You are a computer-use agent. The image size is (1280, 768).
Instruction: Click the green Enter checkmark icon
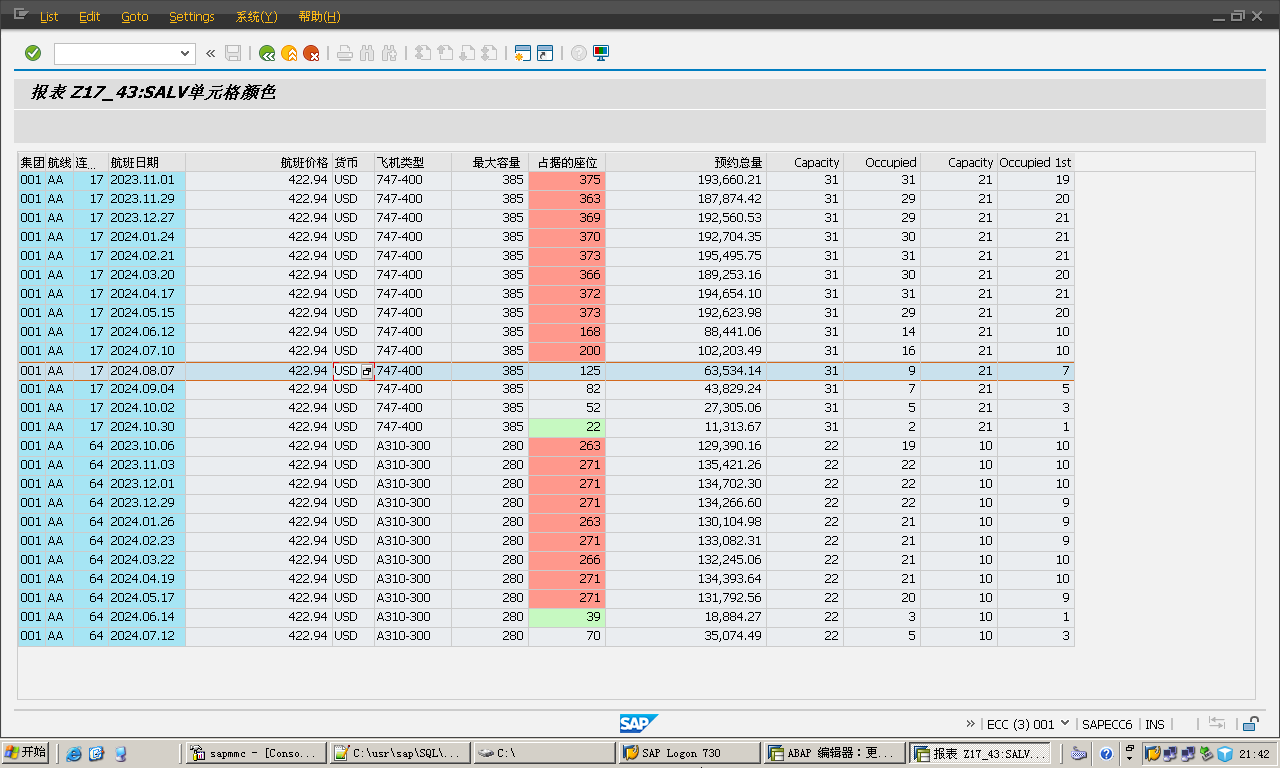(x=33, y=53)
